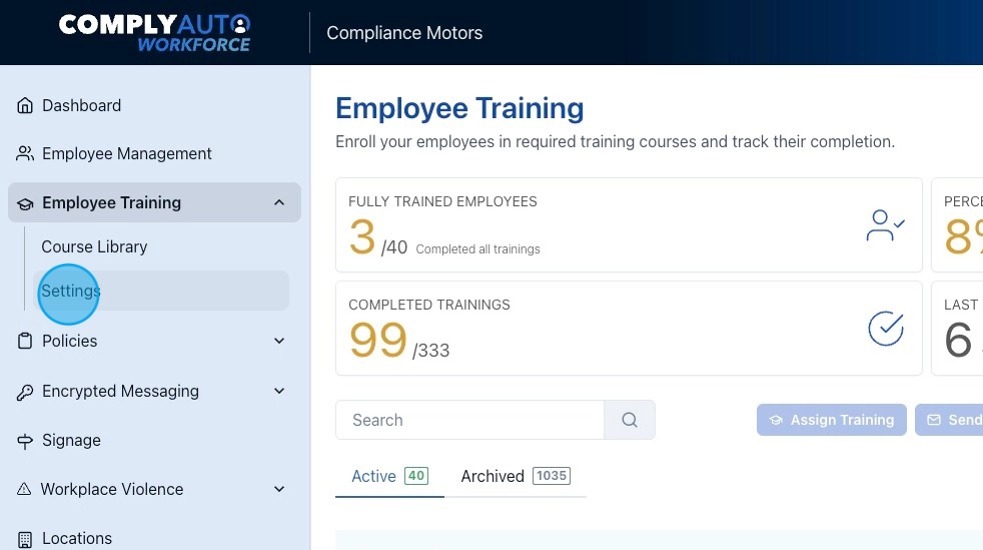983x550 pixels.
Task: Click into the Search input field
Action: pos(470,420)
